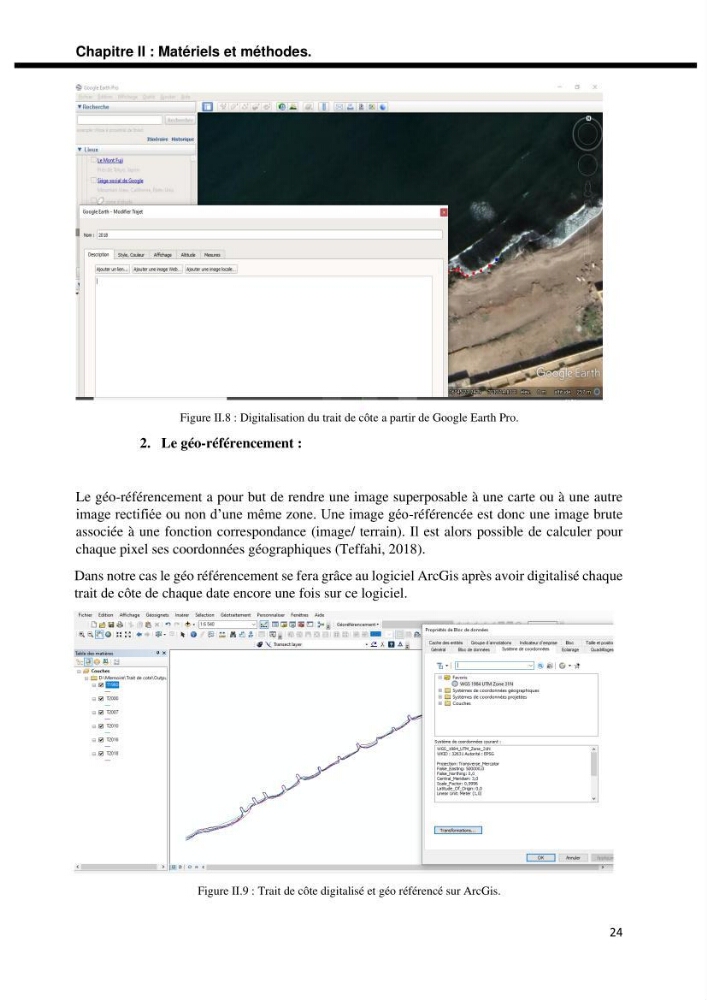Expand the Couches folder in coordinate system tree

pos(440,703)
